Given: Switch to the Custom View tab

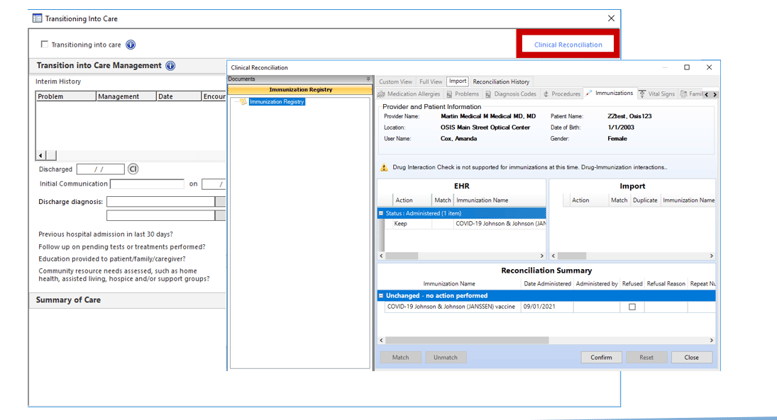Looking at the screenshot, I should click(x=395, y=82).
